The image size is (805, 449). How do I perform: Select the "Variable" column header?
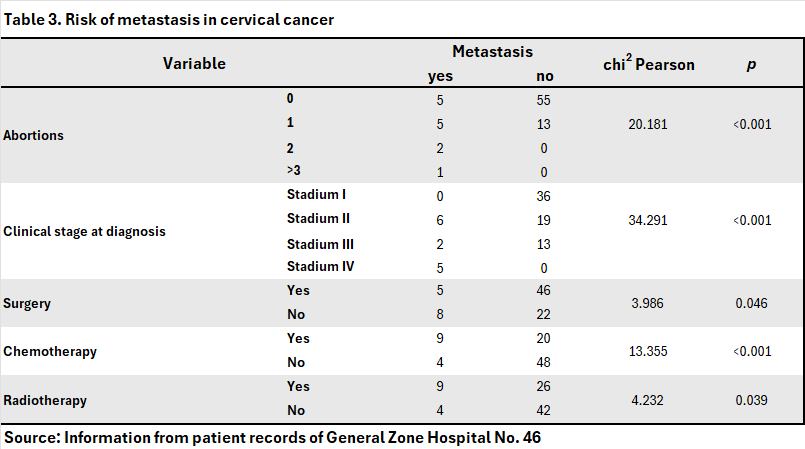tap(194, 64)
